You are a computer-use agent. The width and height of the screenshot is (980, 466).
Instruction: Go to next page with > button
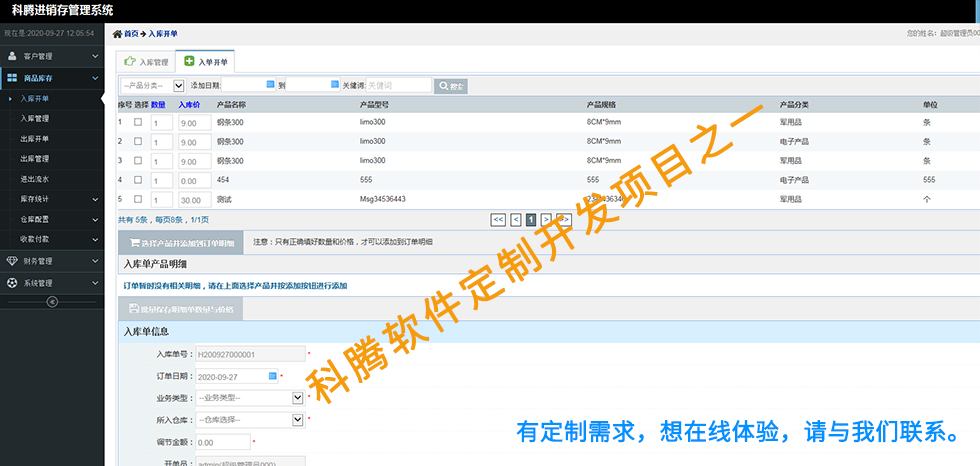[546, 219]
